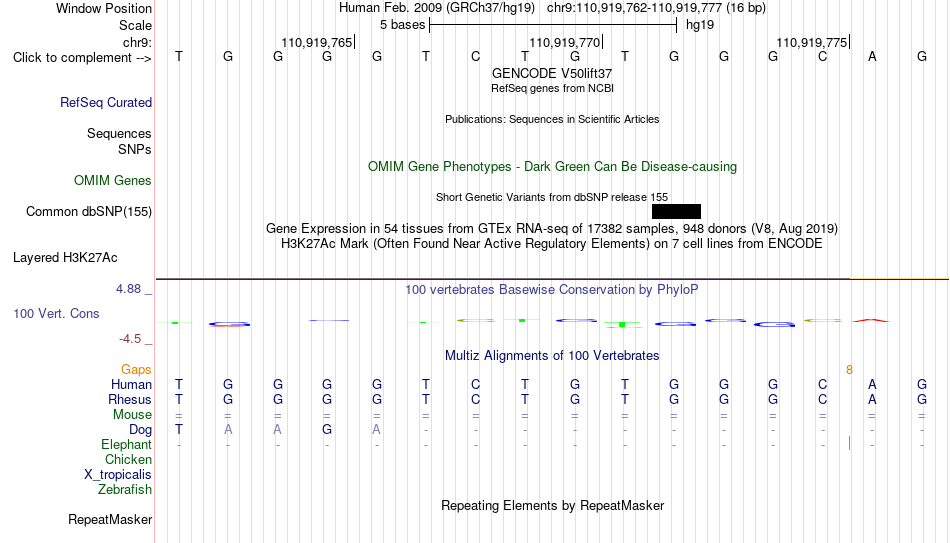This screenshot has width=950, height=543.
Task: Open the OMIM Genes track label
Action: click(x=112, y=181)
